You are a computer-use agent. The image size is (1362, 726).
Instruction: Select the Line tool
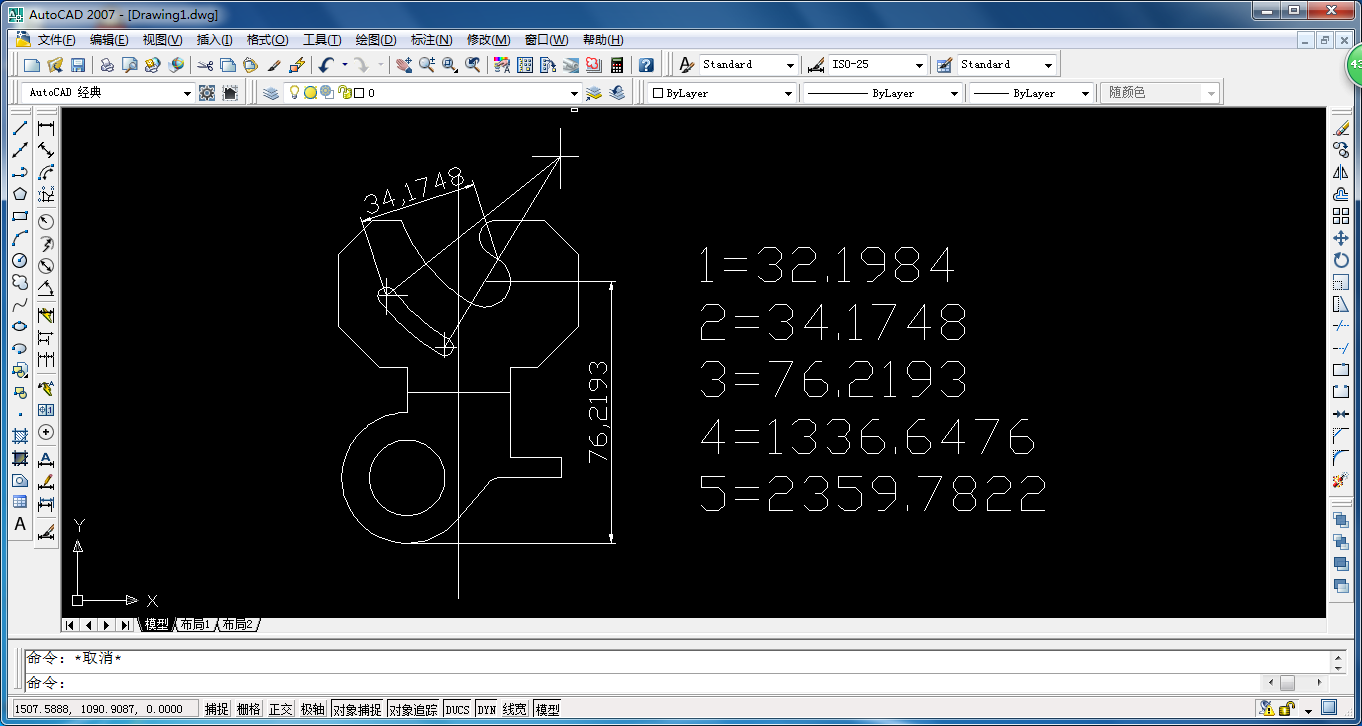18,128
